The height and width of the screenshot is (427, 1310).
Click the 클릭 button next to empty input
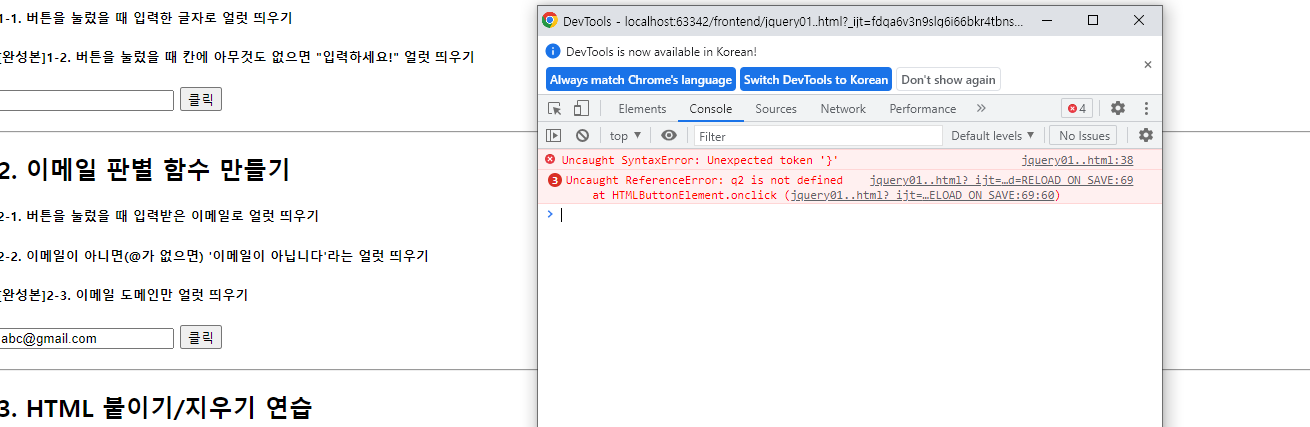[200, 99]
